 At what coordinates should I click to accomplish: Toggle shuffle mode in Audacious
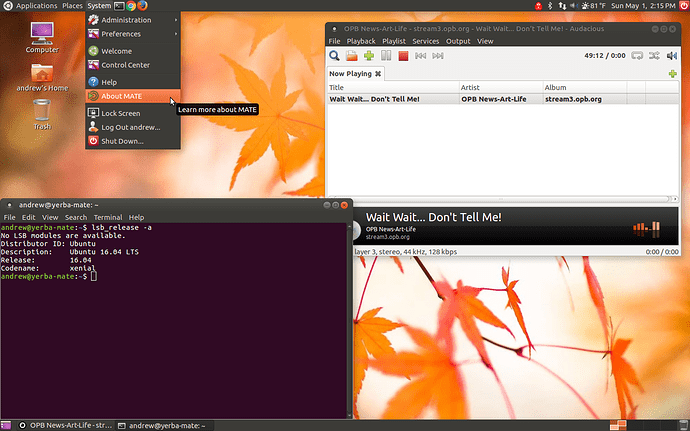point(654,55)
